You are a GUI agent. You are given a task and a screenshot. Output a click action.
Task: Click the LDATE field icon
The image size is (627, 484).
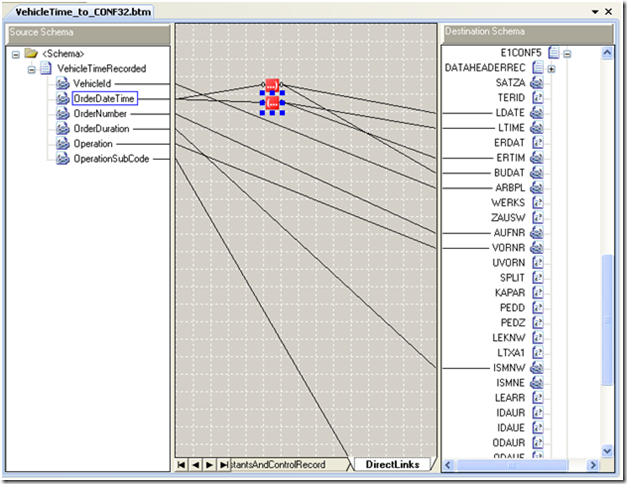tap(535, 113)
